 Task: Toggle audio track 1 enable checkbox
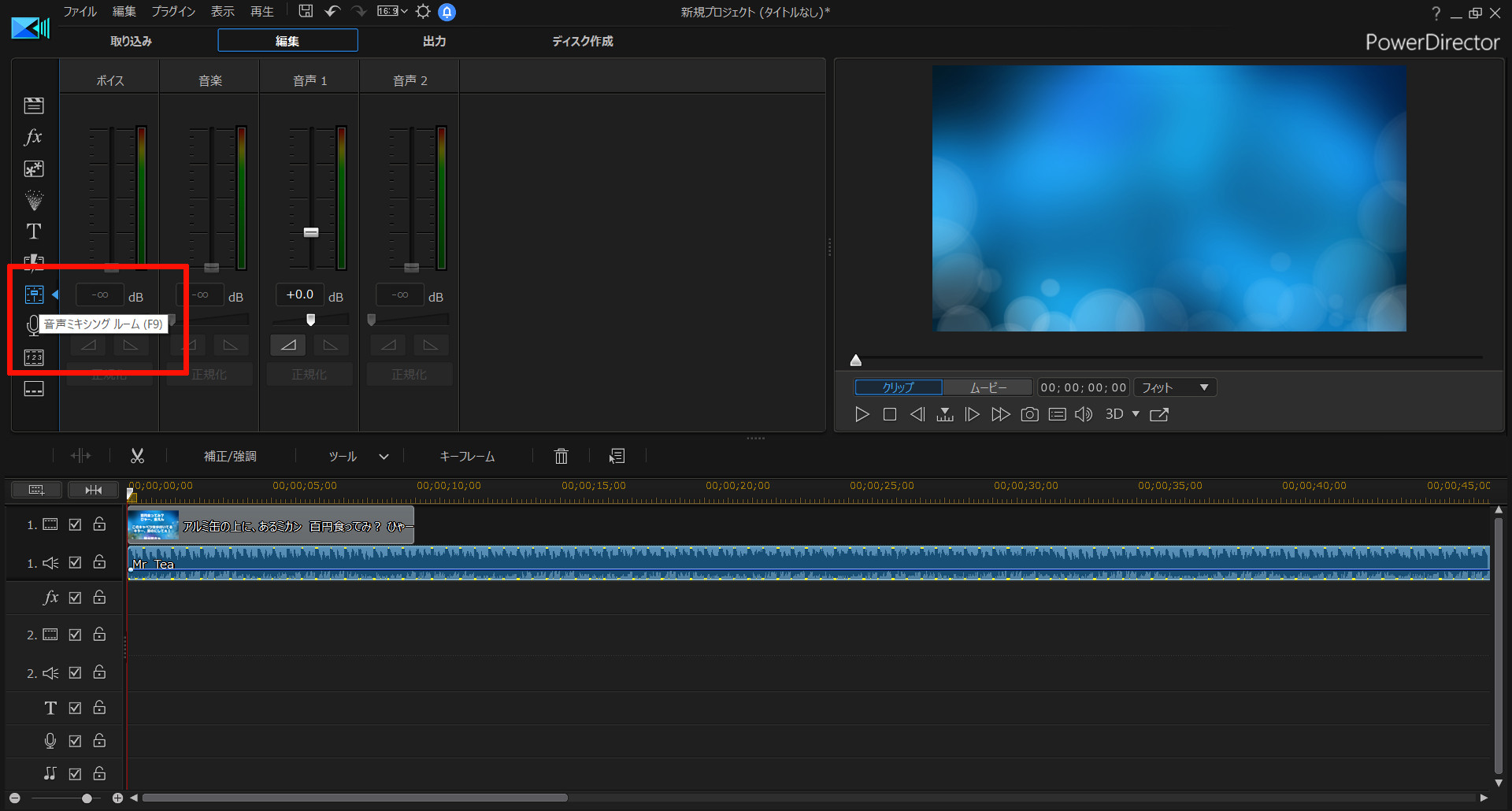click(x=75, y=562)
